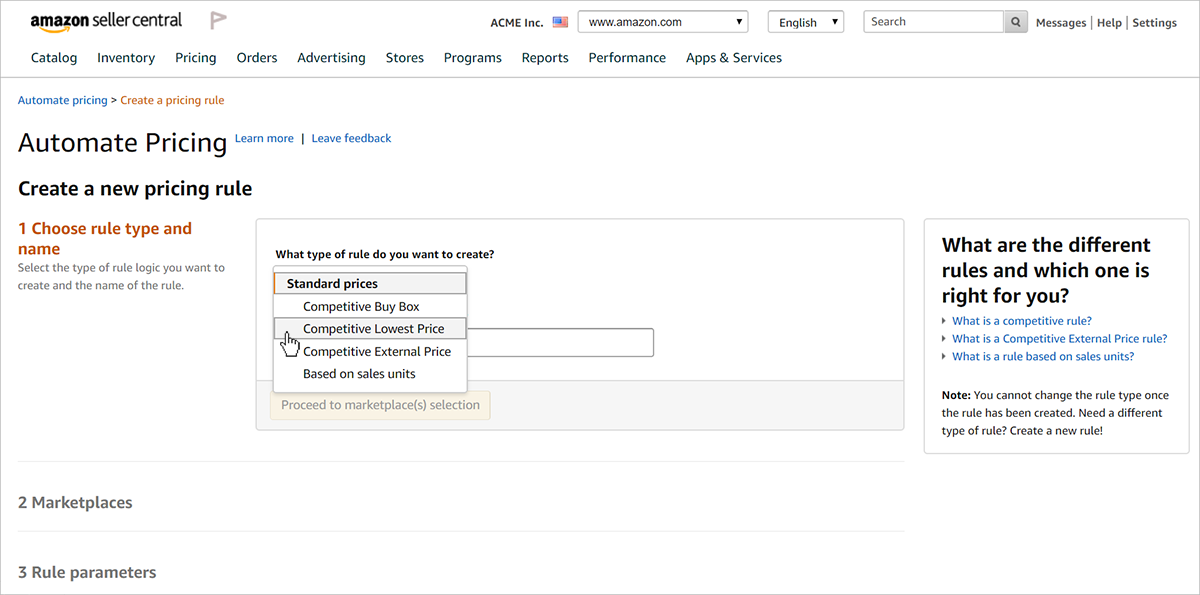Click inside the rule name input field
Screen dimensions: 1200x595
[x=560, y=342]
